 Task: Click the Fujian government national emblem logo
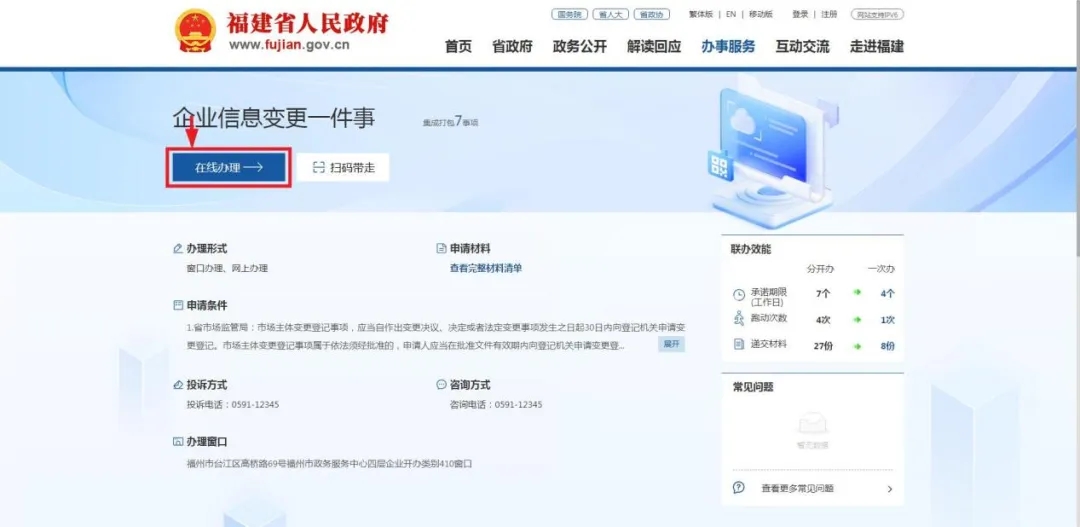(x=194, y=31)
